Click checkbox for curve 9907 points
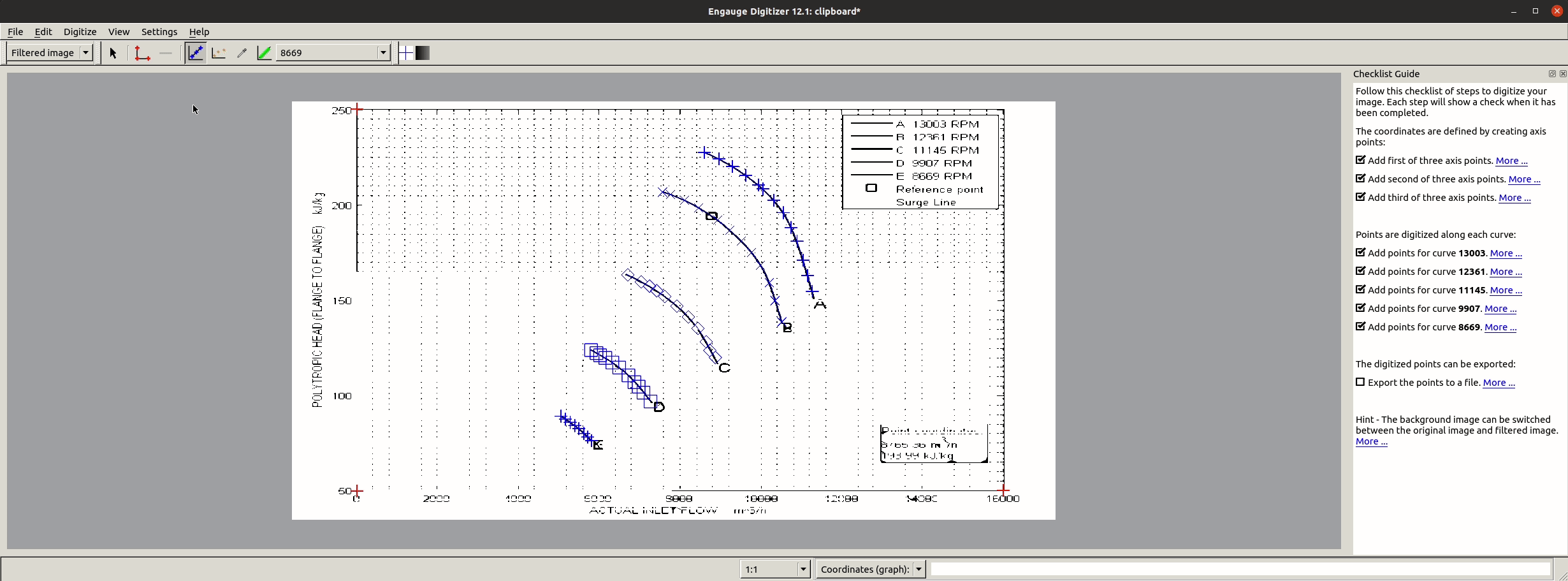Image resolution: width=1568 pixels, height=581 pixels. [1360, 308]
